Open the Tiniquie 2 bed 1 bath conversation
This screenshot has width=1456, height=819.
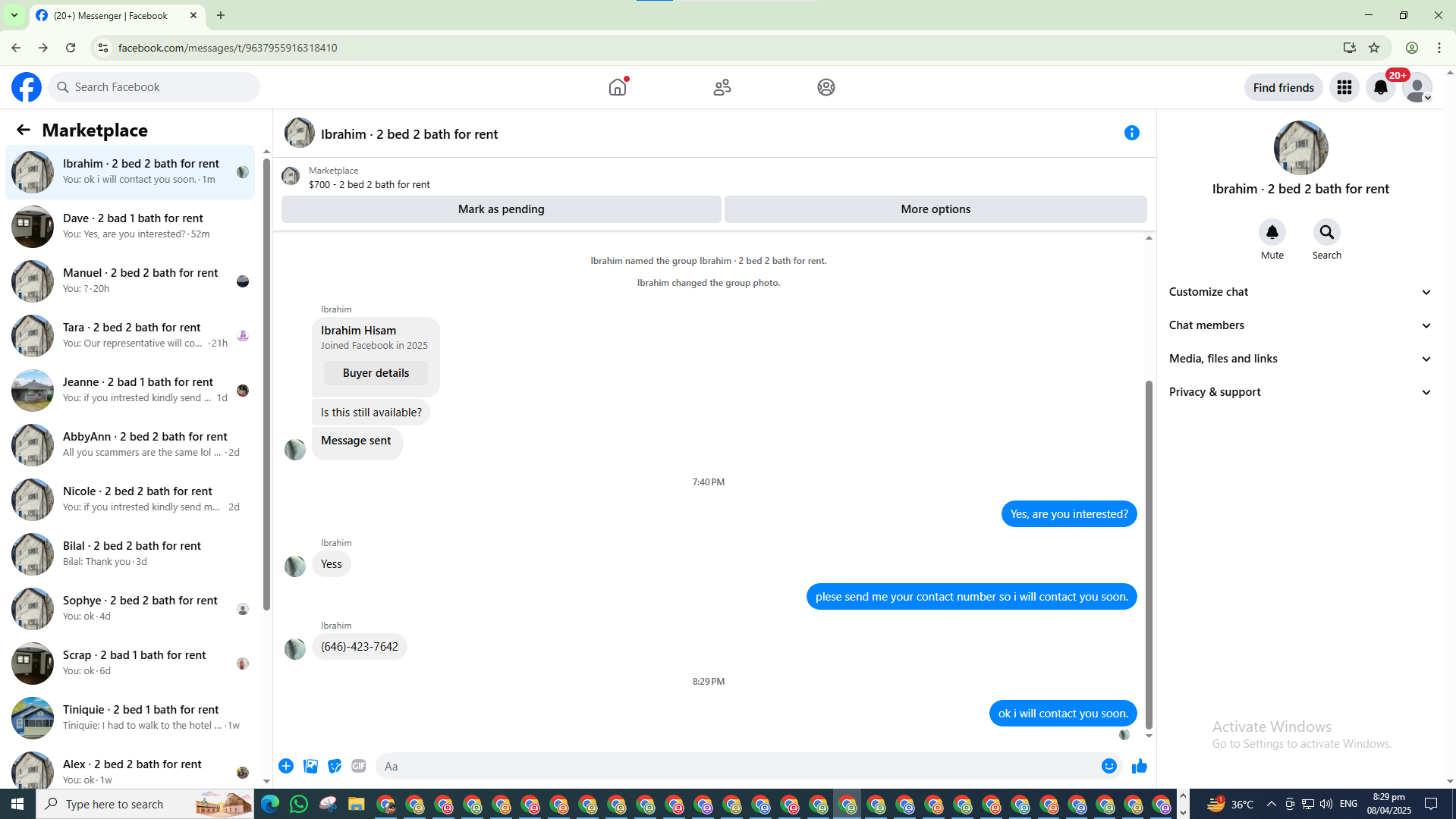[131, 718]
